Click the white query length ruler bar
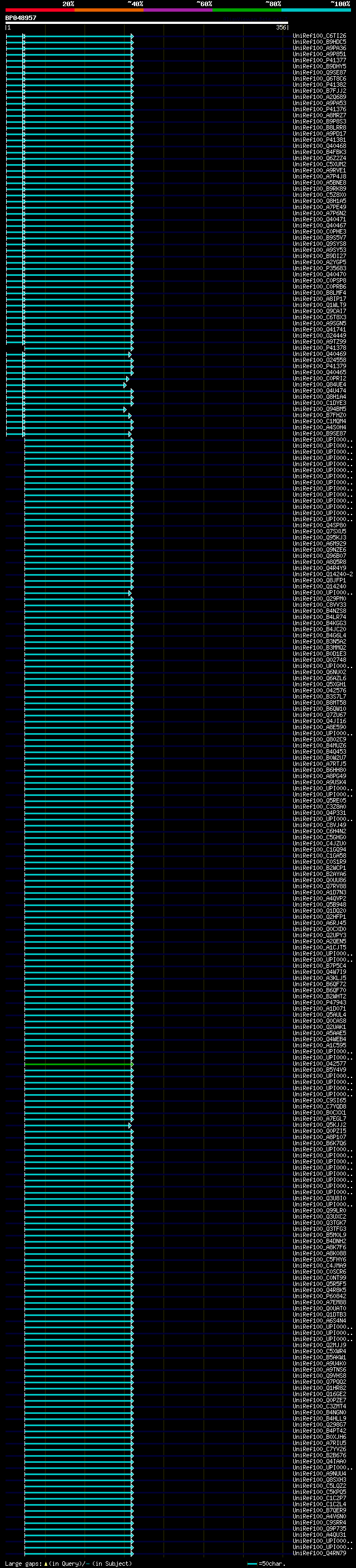Image resolution: width=356 pixels, height=1568 pixels. click(x=147, y=23)
